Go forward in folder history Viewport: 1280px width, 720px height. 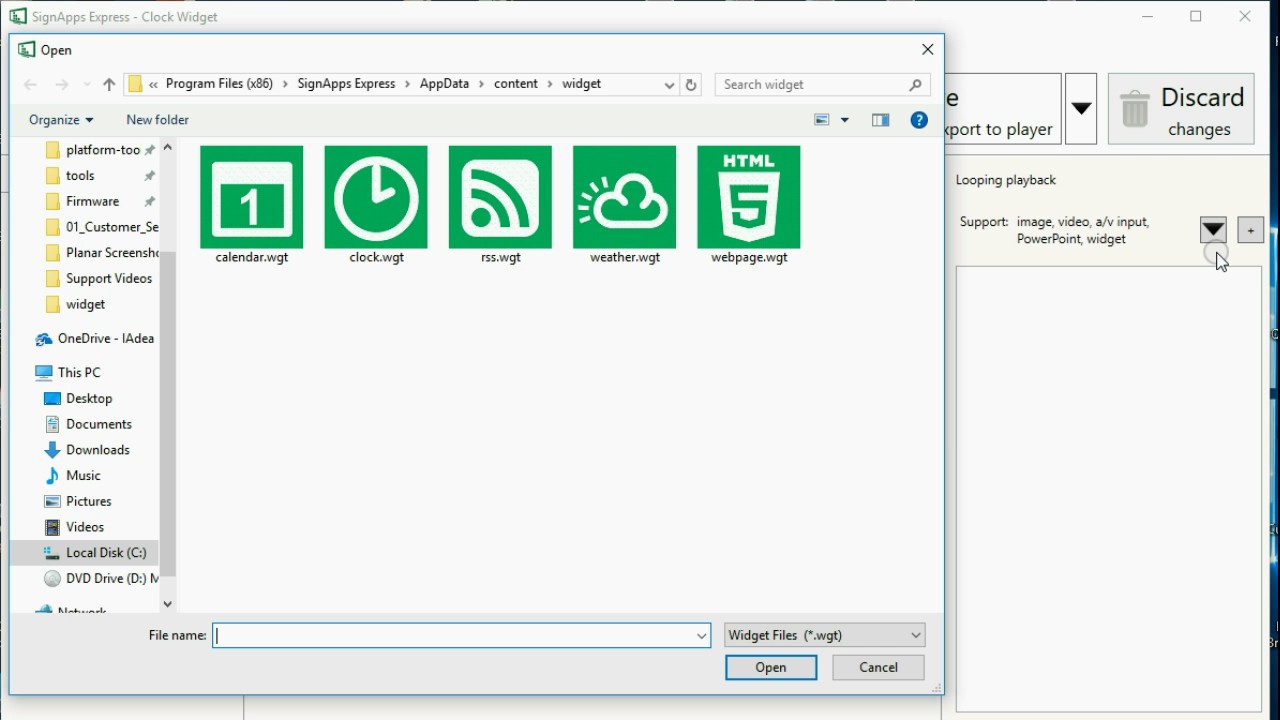(62, 85)
